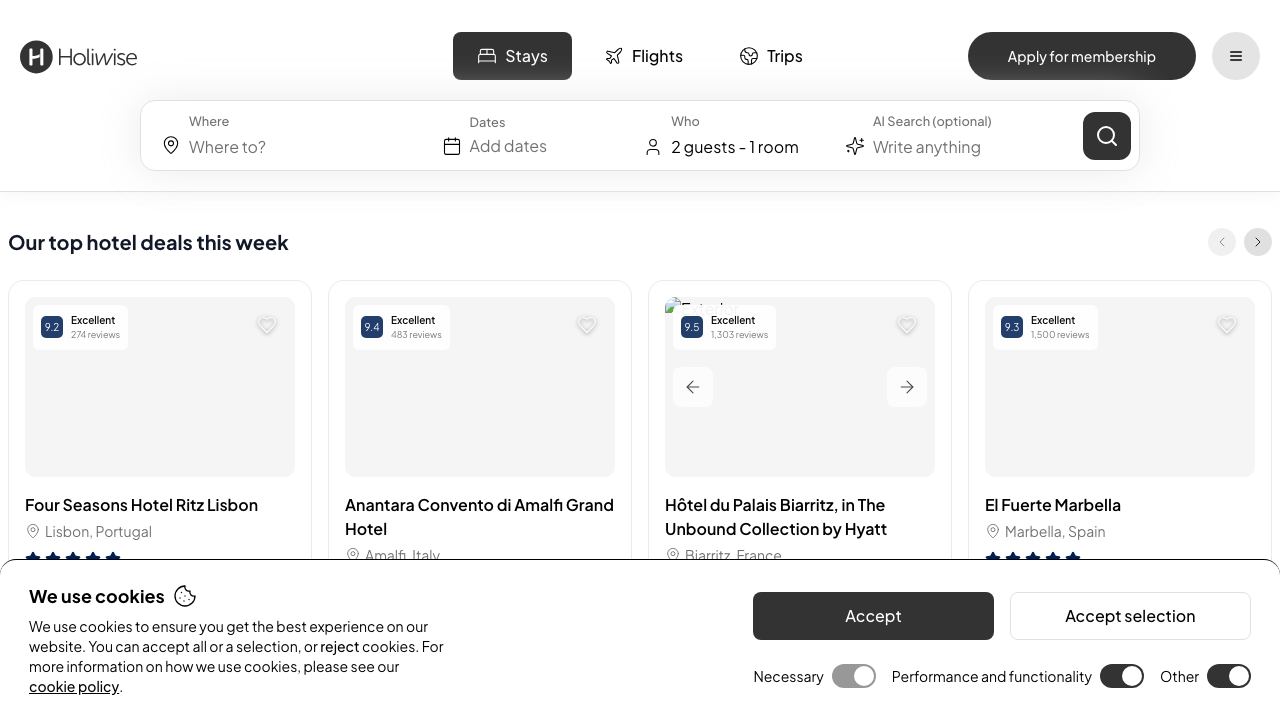Show previous photo of Hôtel du Palais
This screenshot has height=720, width=1280.
(x=693, y=387)
